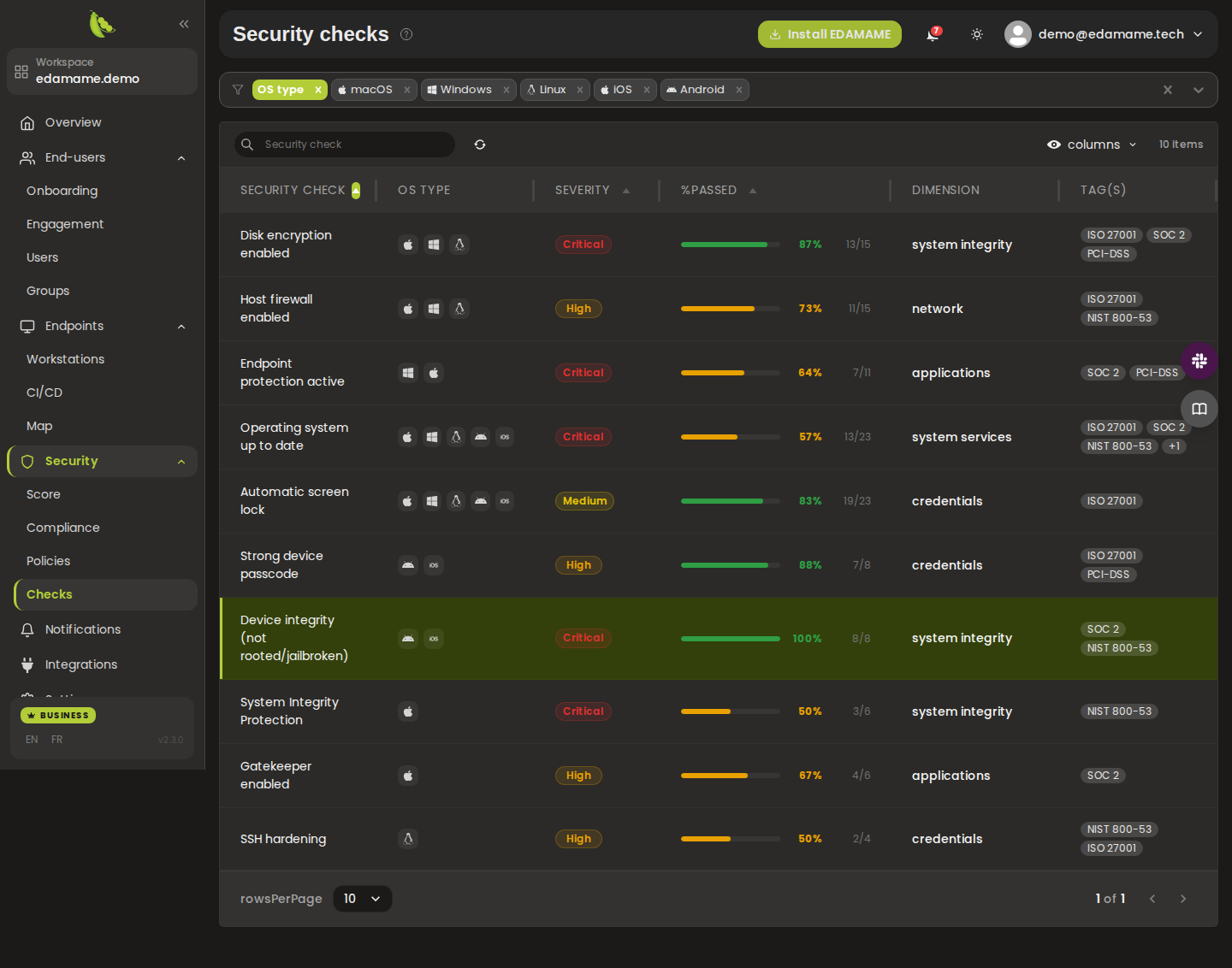Expand the filter bar chevron
Viewport: 1232px width, 968px height.
1199,90
